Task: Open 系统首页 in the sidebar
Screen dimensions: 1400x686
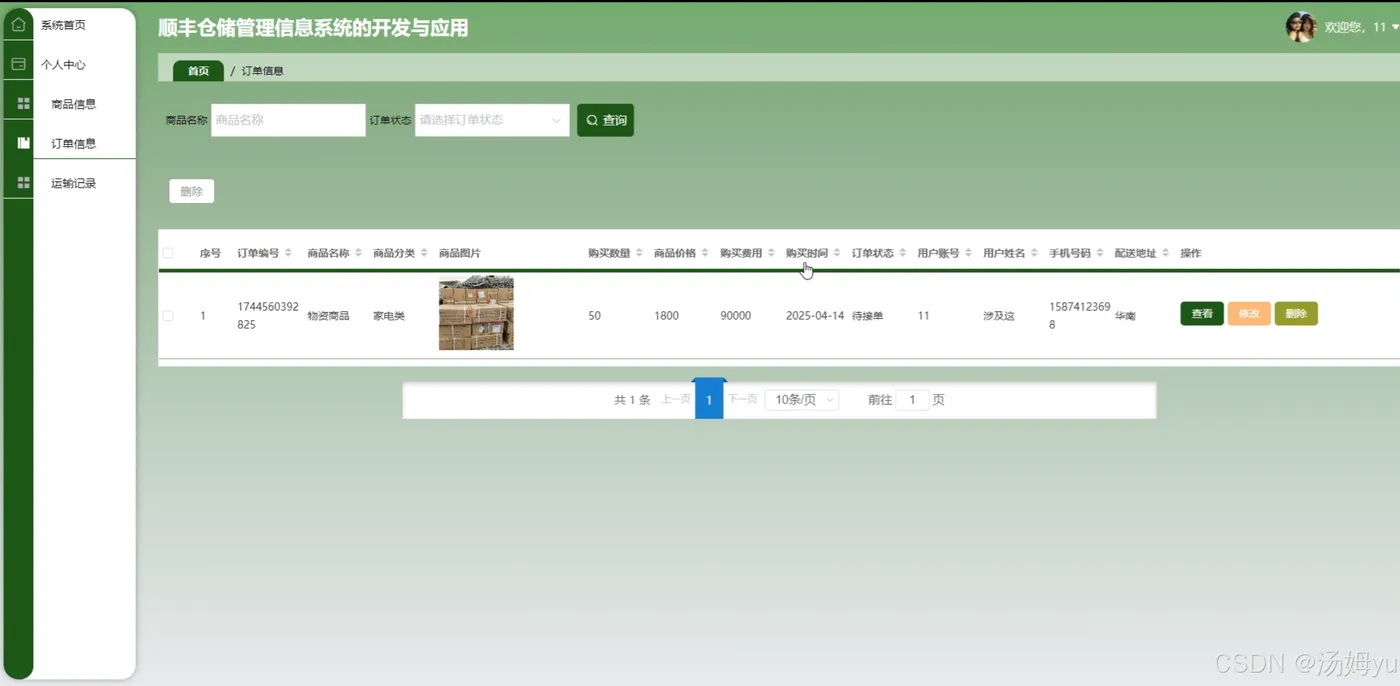Action: 63,25
